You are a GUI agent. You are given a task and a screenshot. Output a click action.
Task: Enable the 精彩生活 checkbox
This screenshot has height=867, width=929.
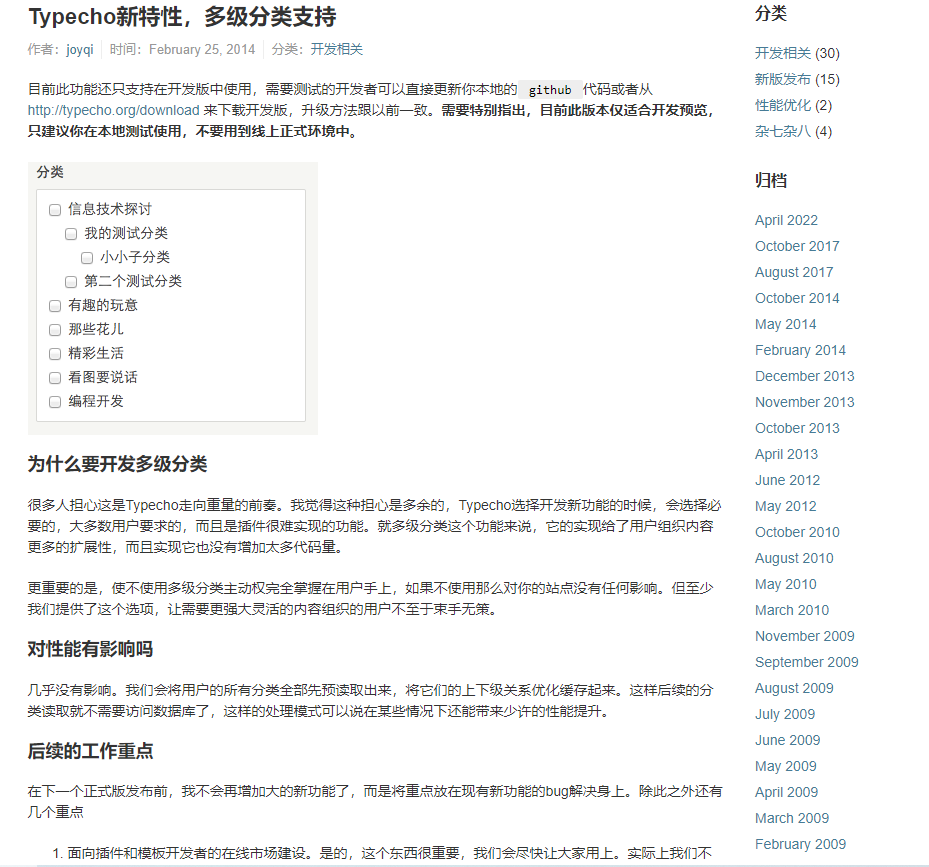pyautogui.click(x=55, y=353)
